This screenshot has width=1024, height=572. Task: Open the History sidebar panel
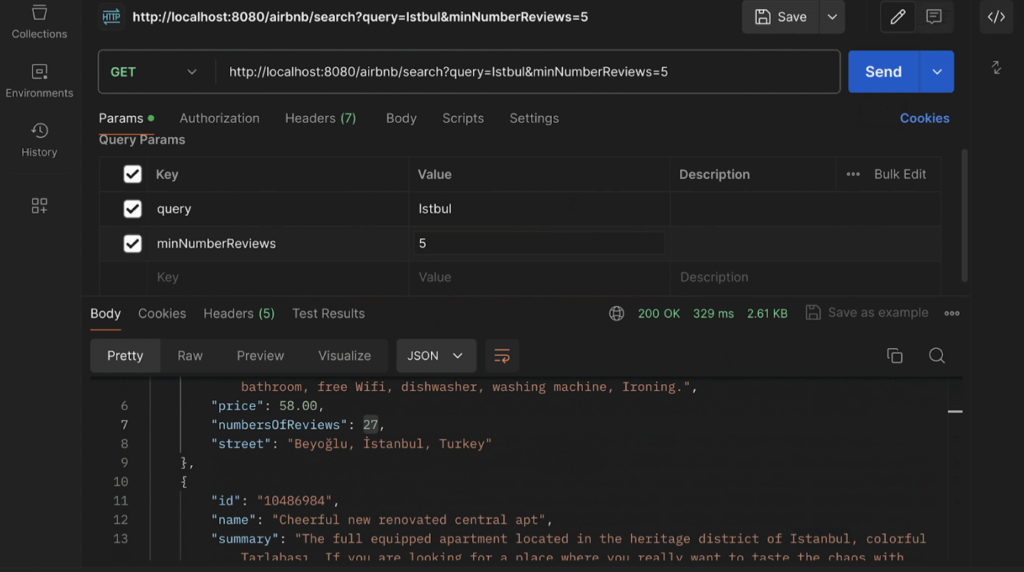click(x=39, y=140)
